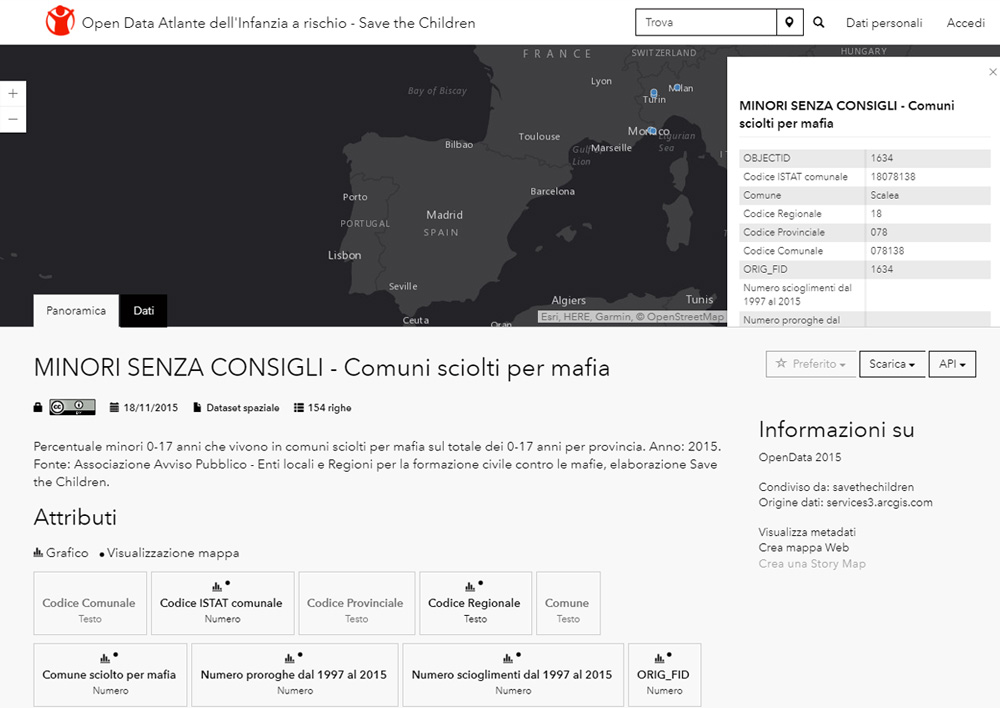
Task: Click the OBJECTID row in popup
Action: 865,158
